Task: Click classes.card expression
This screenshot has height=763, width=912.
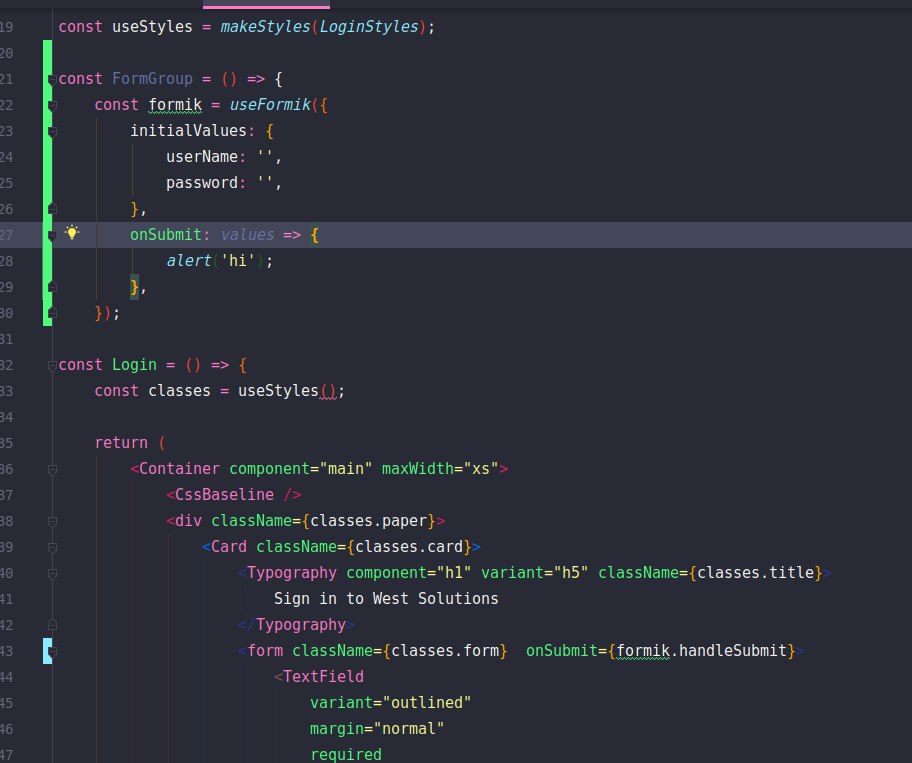Action: pyautogui.click(x=409, y=547)
